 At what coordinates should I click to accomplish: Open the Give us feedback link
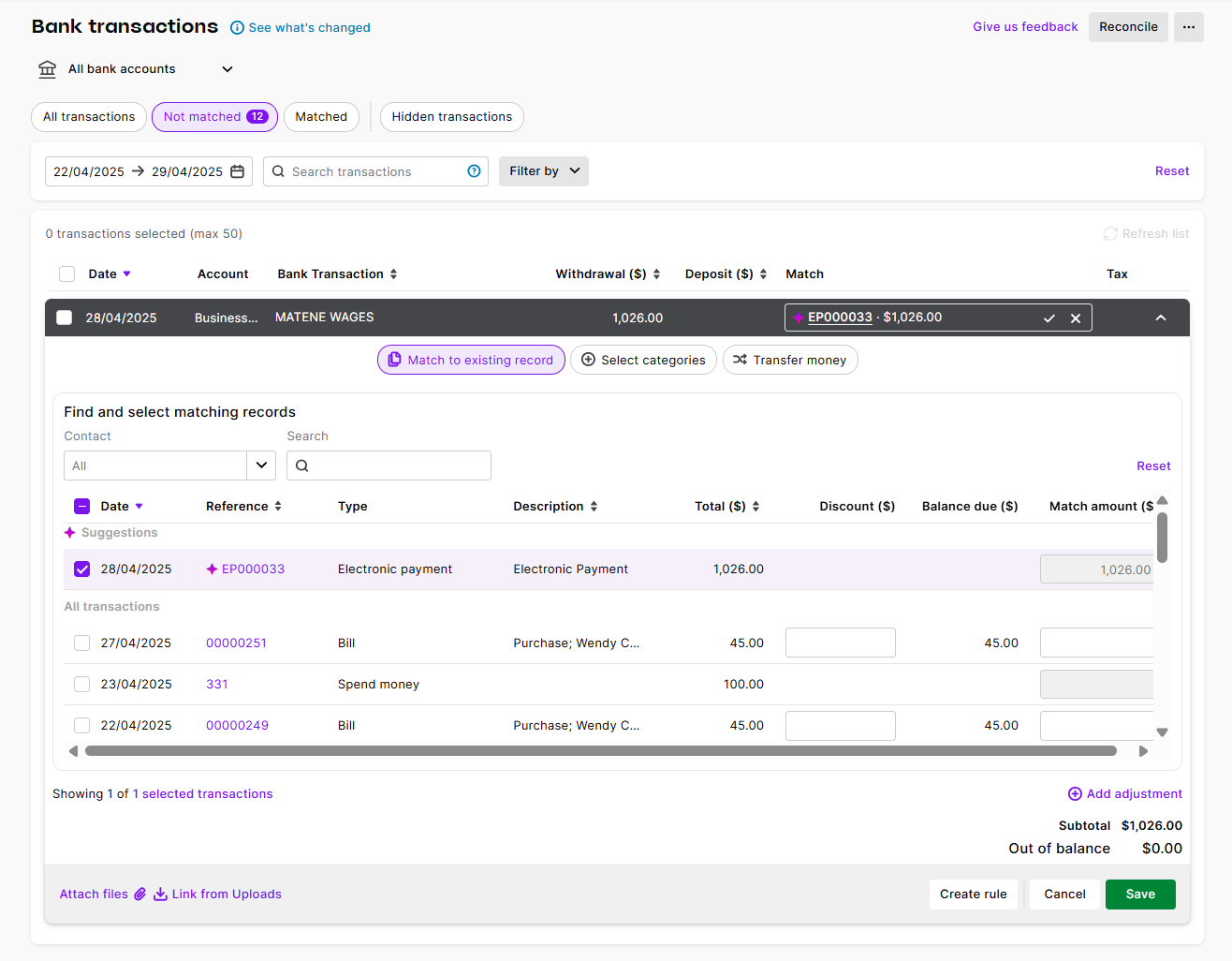(1025, 27)
